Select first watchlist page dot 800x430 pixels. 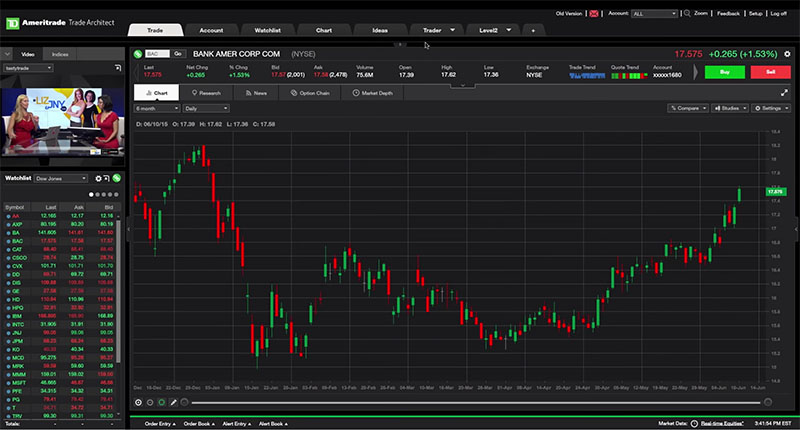click(x=91, y=194)
